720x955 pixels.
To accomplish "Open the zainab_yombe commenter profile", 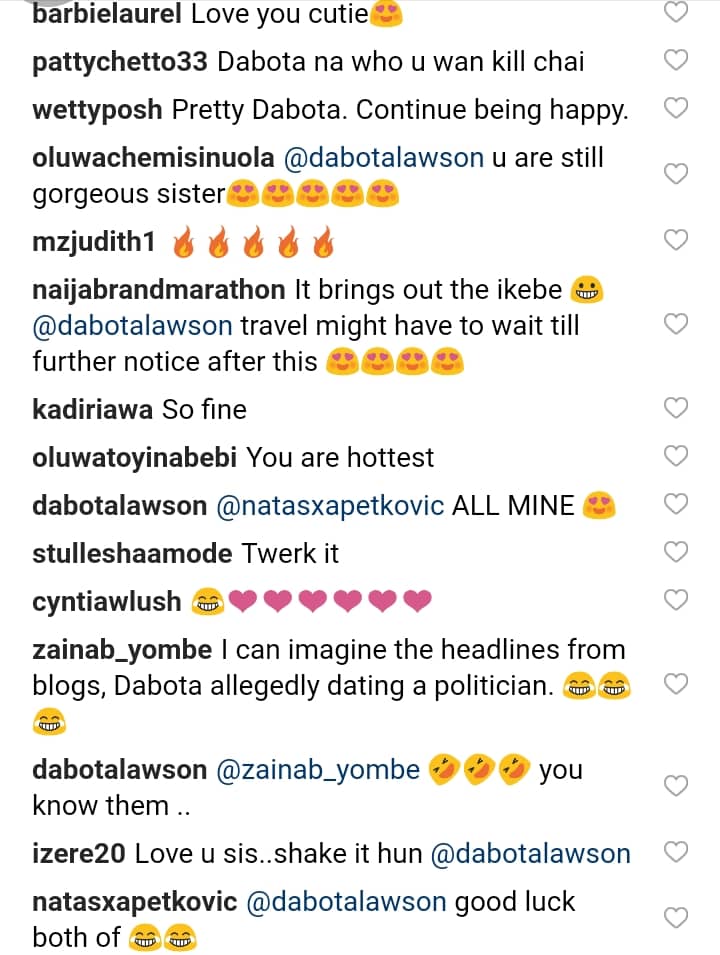I will pyautogui.click(x=122, y=650).
